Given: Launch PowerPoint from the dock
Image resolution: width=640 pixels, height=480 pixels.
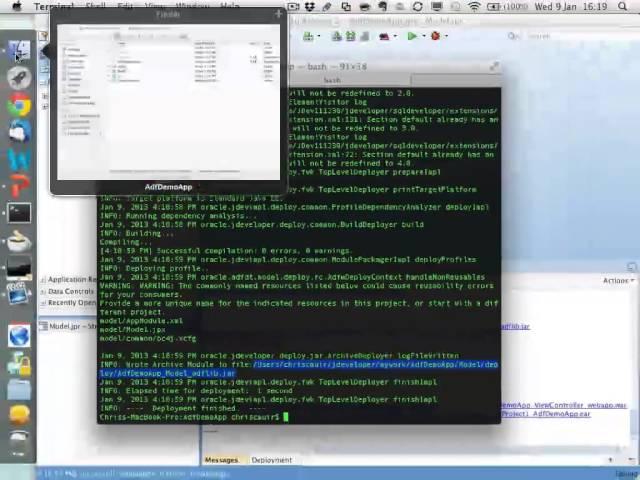Looking at the screenshot, I should click(x=19, y=186).
